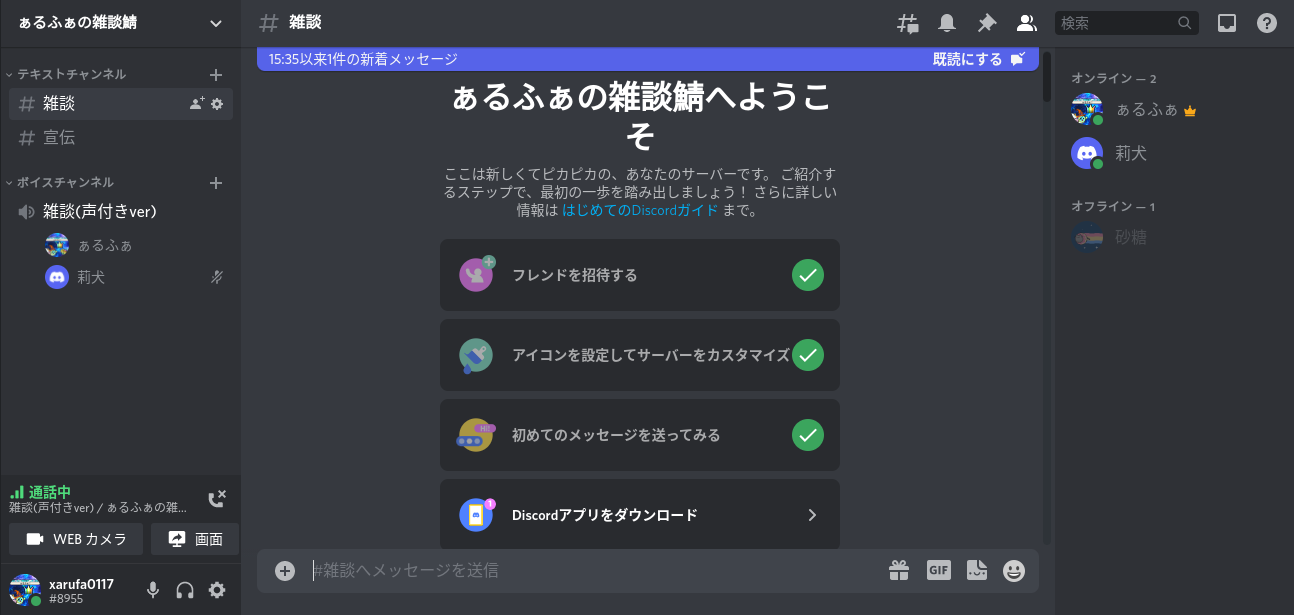Click 莉犬's muted microphone icon
This screenshot has width=1294, height=615.
click(x=216, y=277)
